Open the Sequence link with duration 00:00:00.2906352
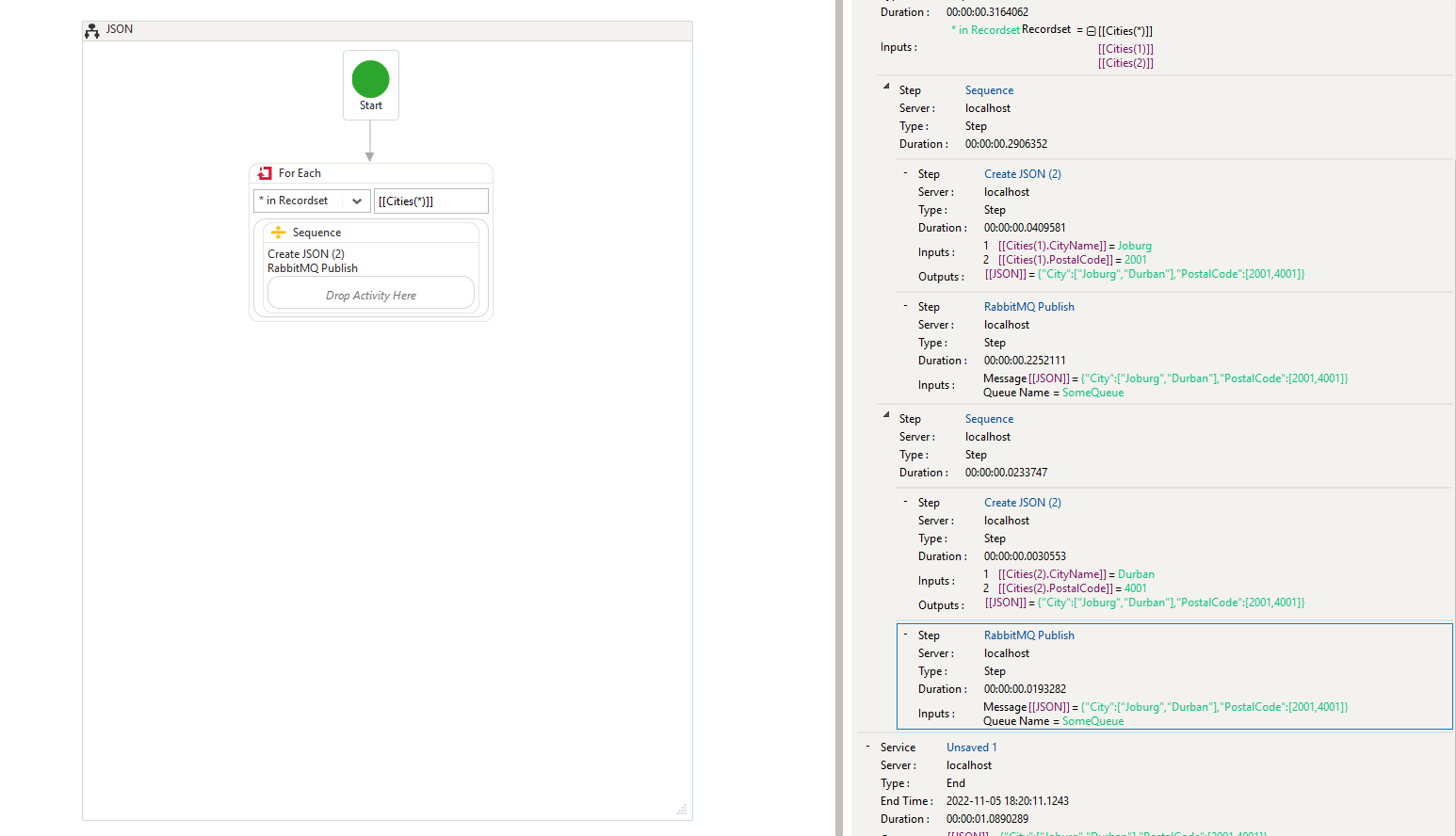 tap(989, 90)
